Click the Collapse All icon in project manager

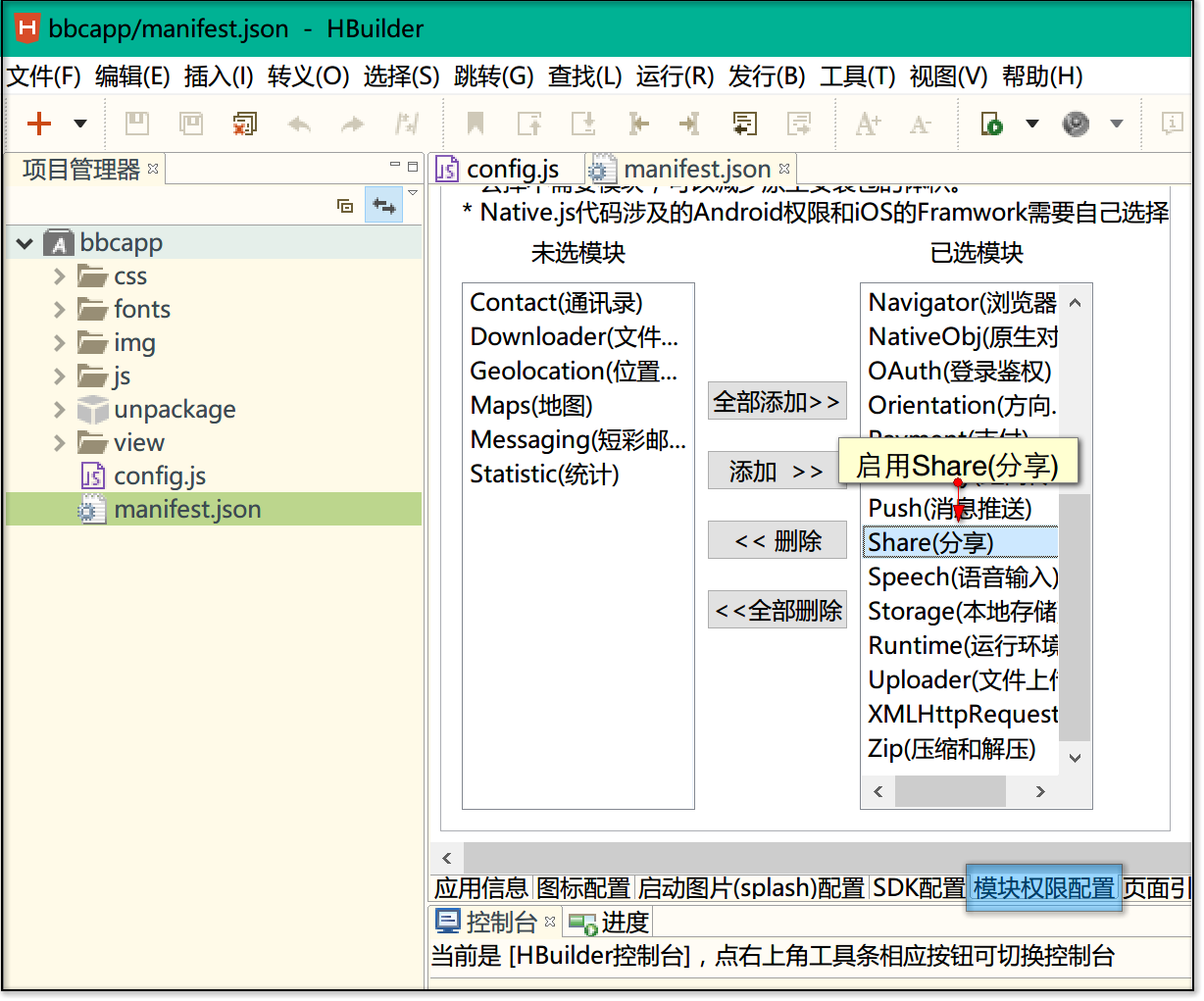(345, 206)
